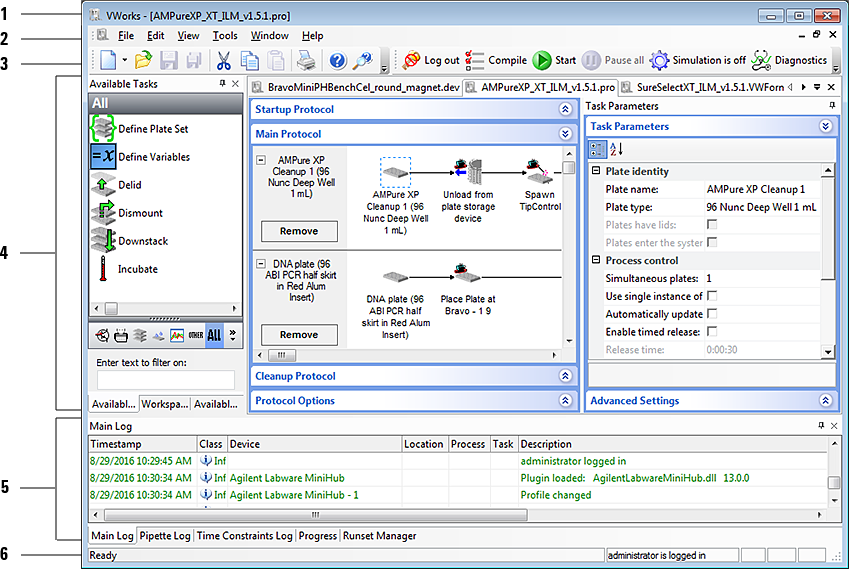
Task: Open the Edit menu
Action: [155, 36]
